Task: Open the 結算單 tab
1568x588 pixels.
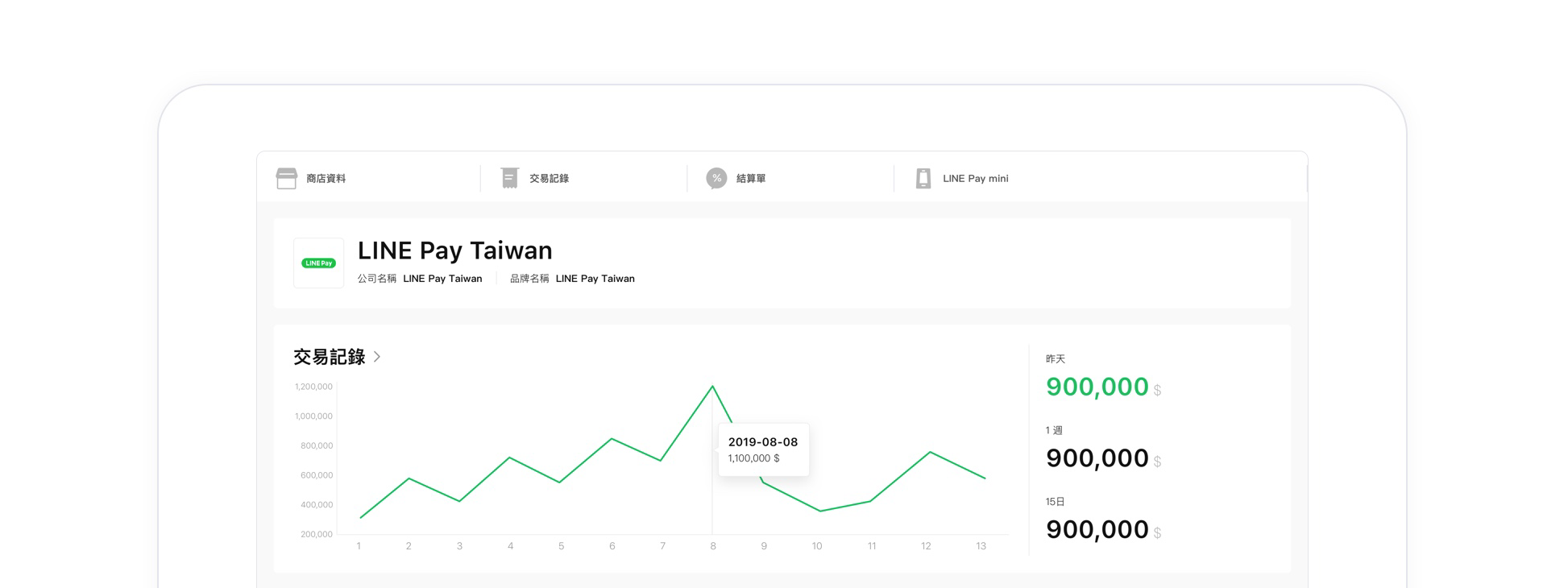Action: pos(750,179)
